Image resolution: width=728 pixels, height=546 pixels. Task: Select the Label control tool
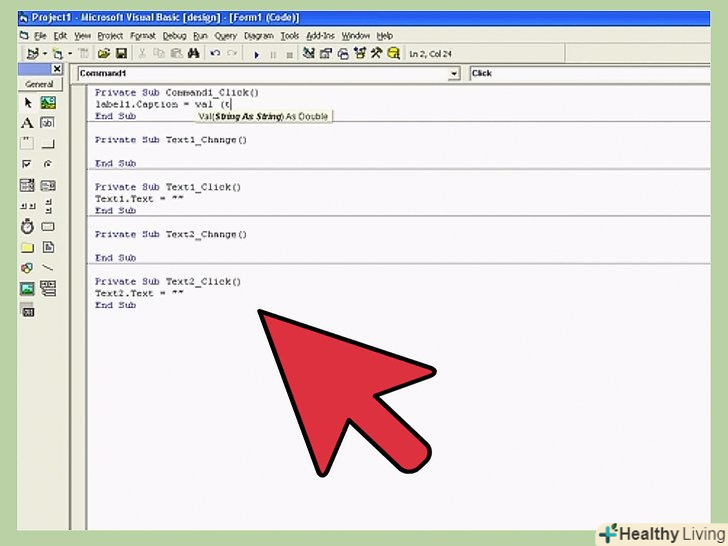click(x=27, y=123)
